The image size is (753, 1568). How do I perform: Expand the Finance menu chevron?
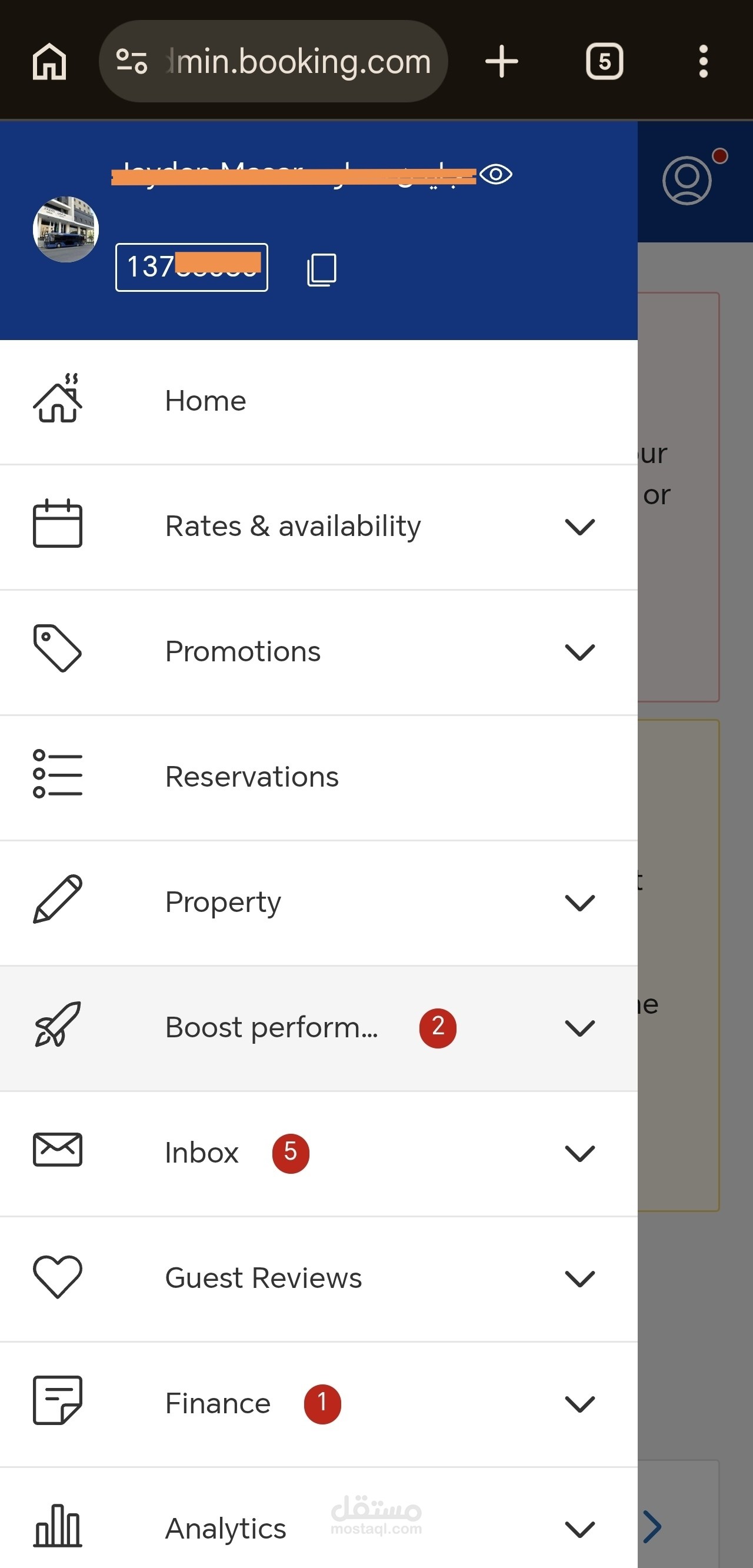pos(579,1404)
